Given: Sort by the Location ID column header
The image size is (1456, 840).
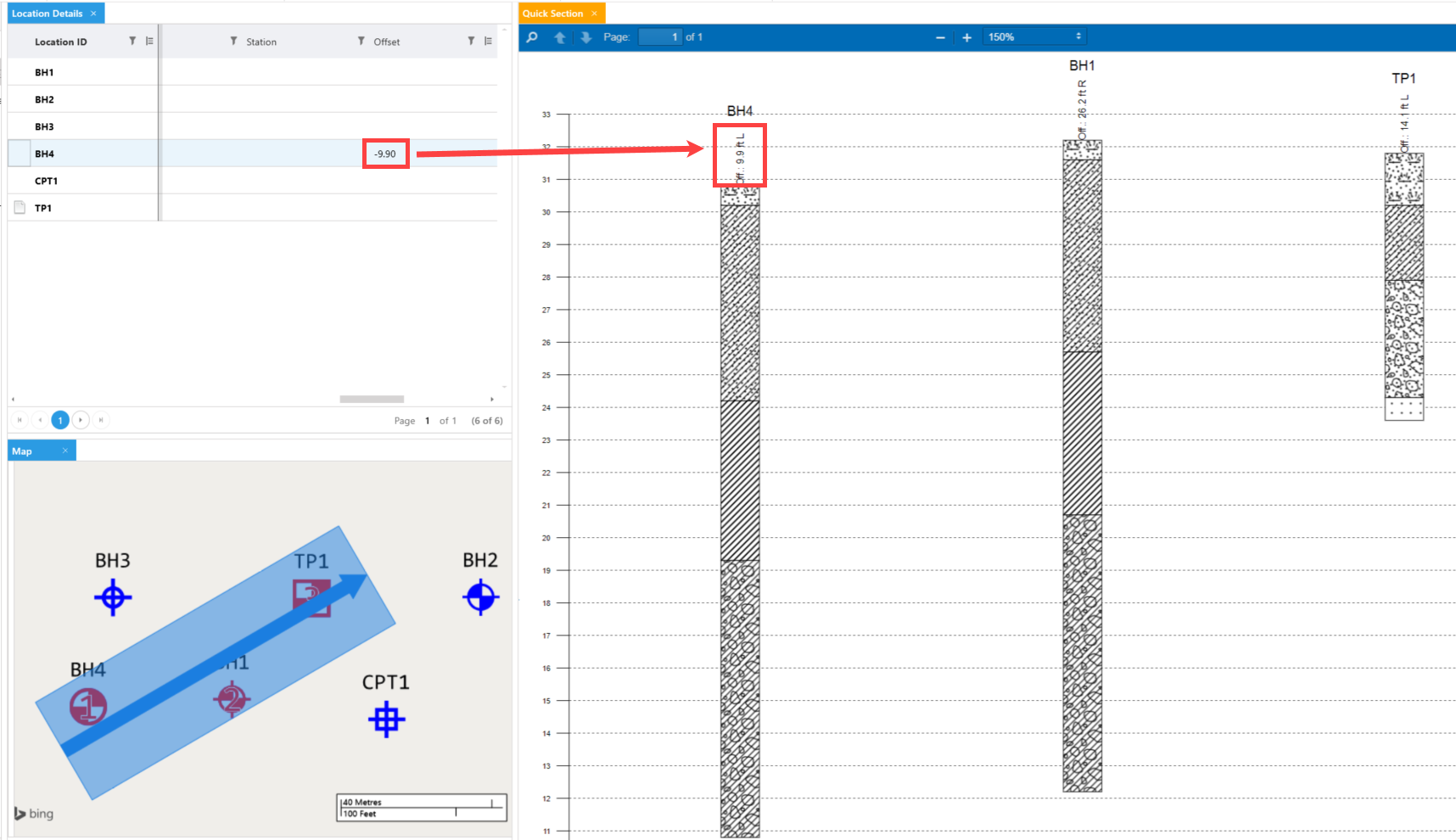Looking at the screenshot, I should pos(60,42).
